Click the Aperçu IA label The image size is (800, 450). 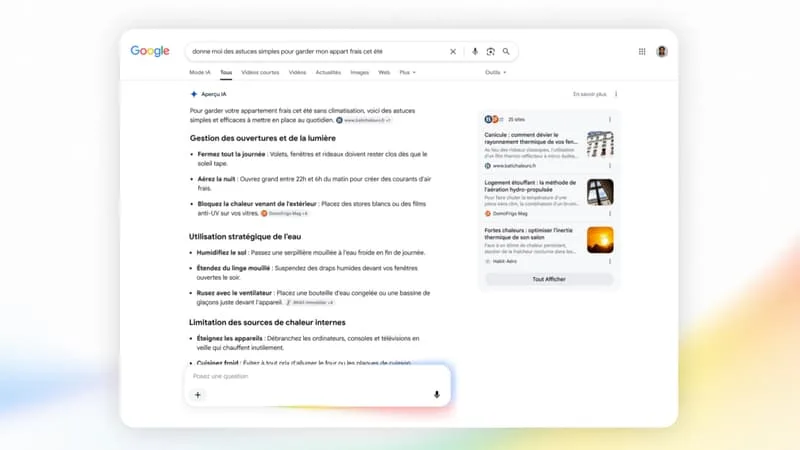(214, 94)
